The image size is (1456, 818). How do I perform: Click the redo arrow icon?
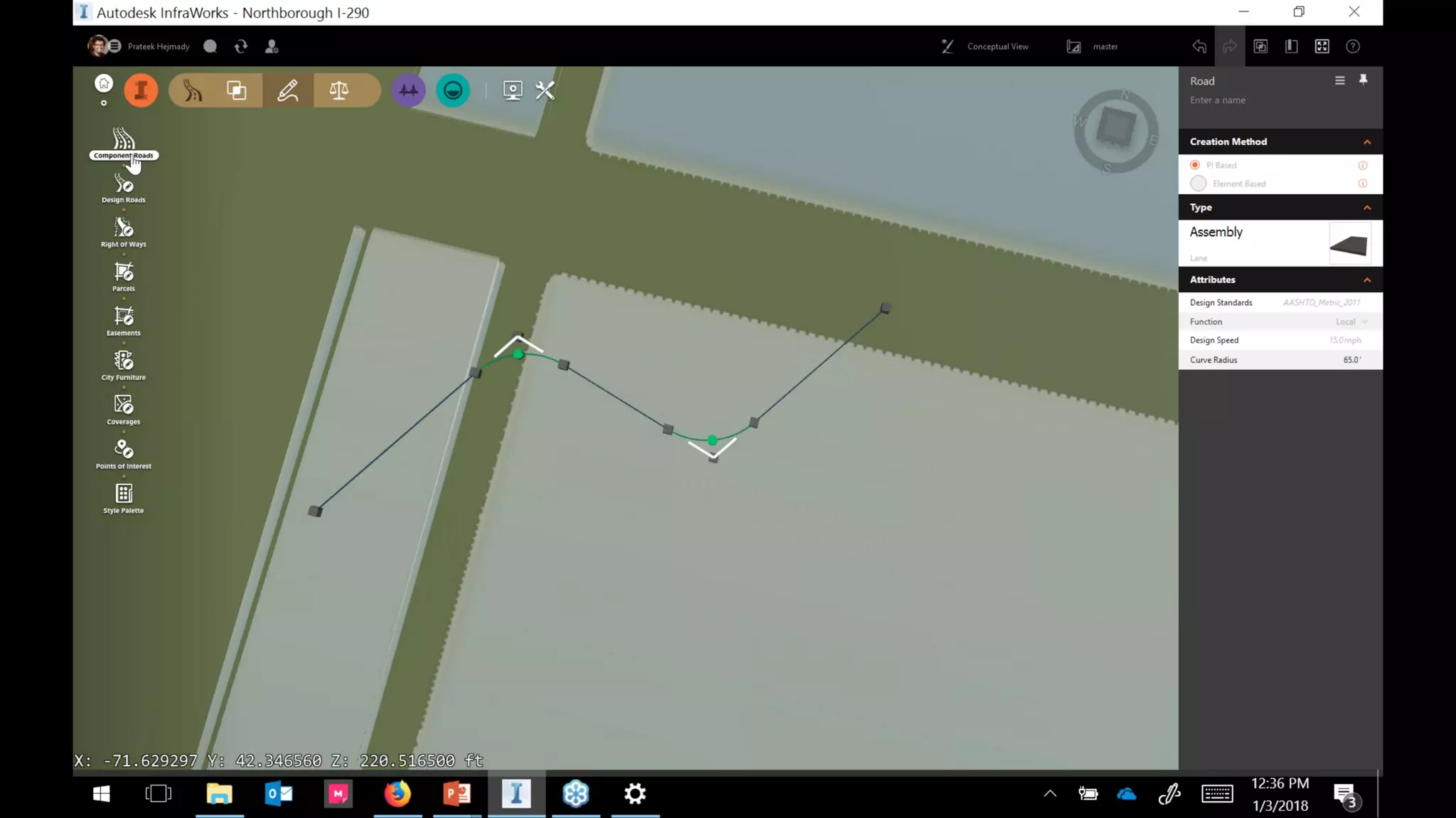1230,46
